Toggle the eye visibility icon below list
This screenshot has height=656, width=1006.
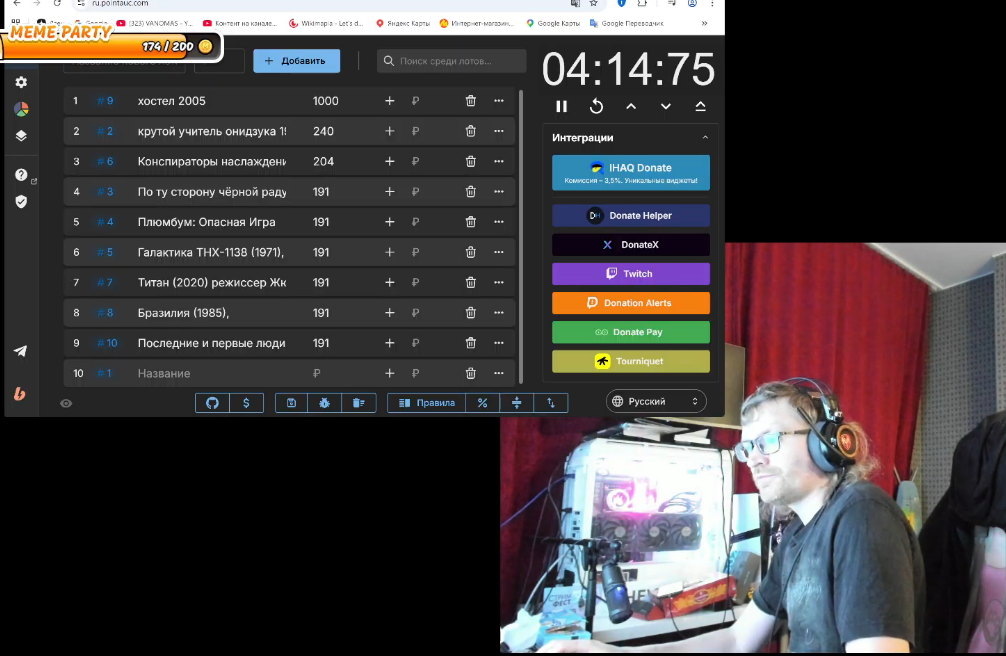click(66, 403)
